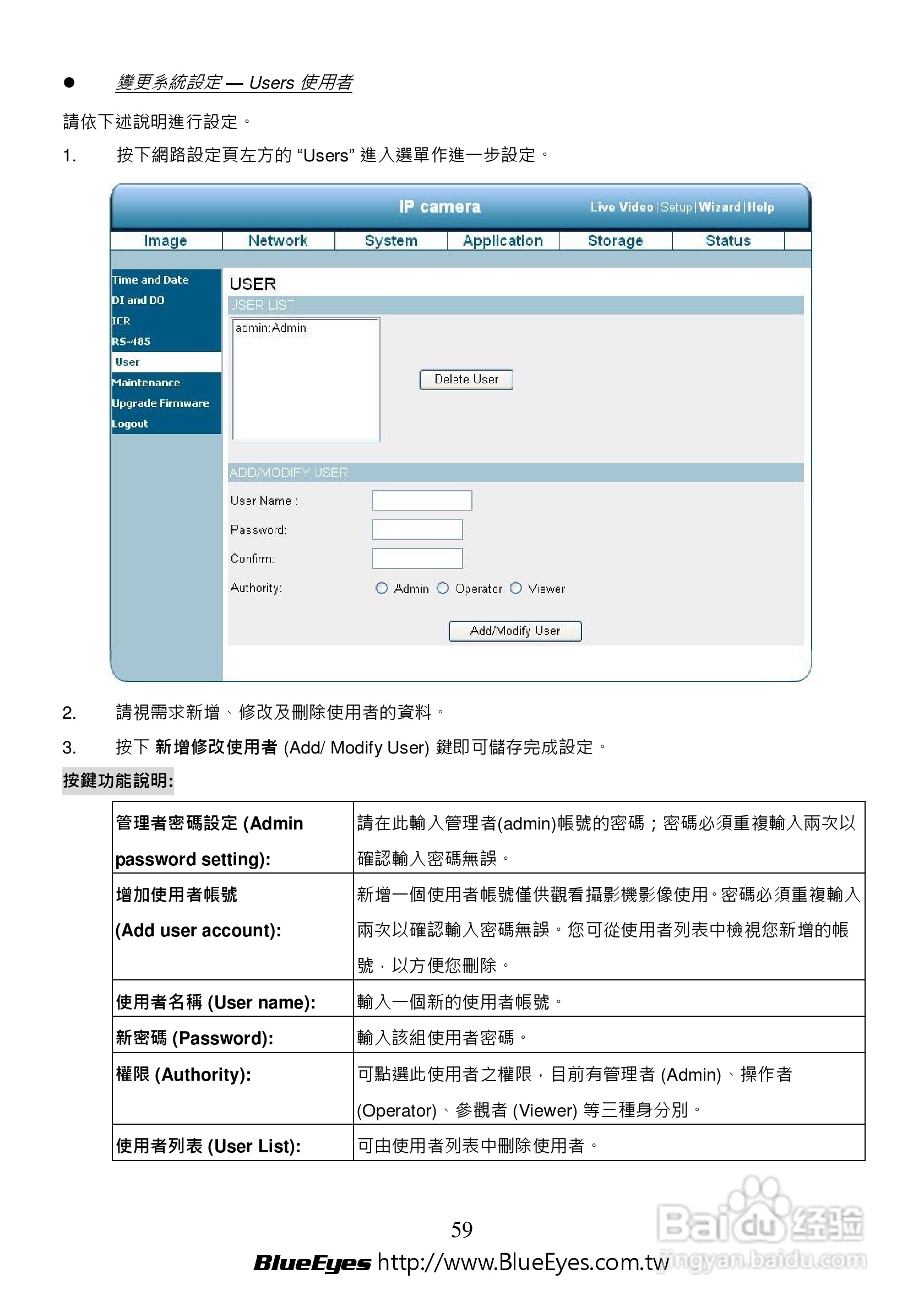The height and width of the screenshot is (1312, 924).
Task: Open the Live Video link
Action: 622,208
